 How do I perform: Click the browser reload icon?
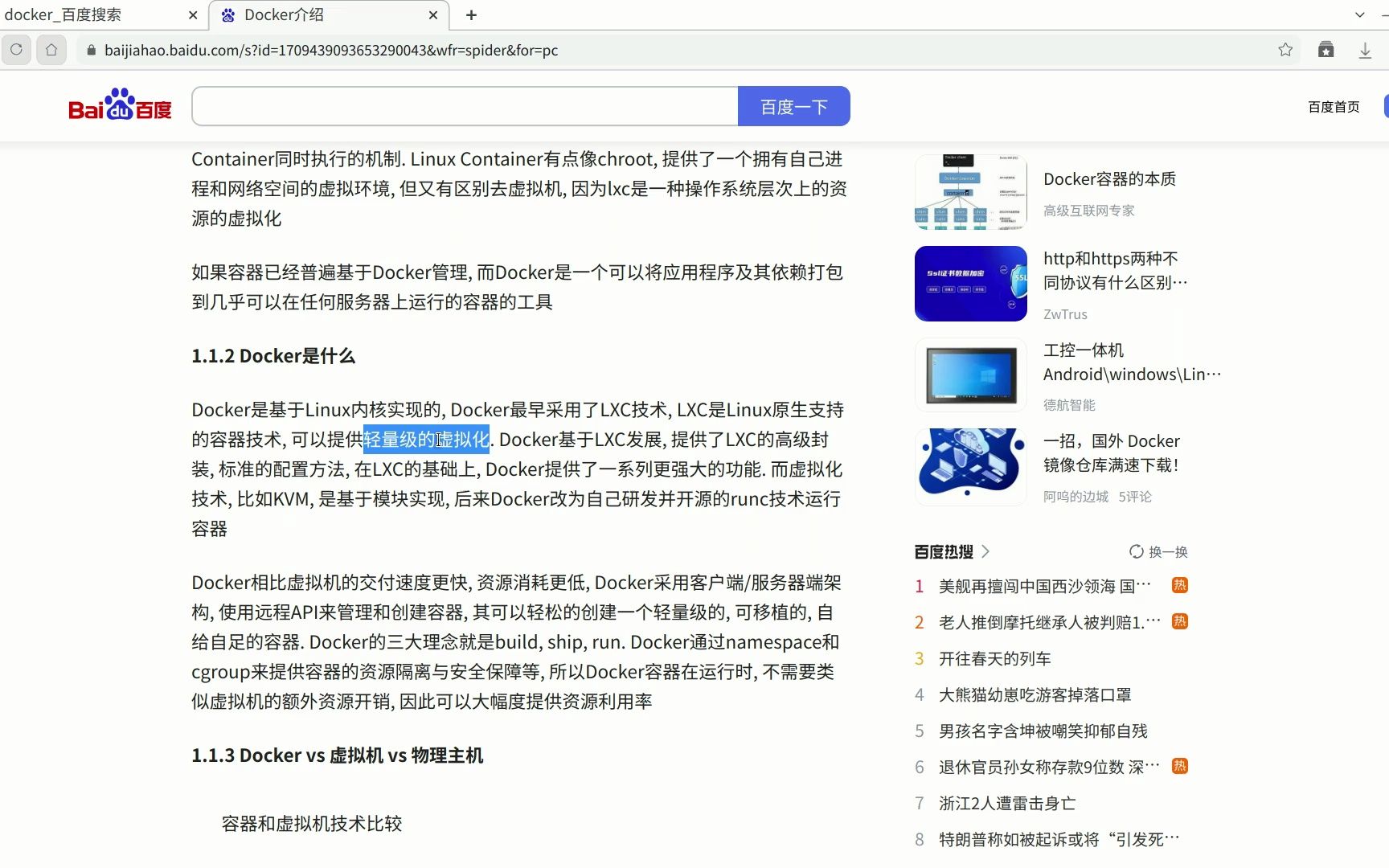coord(16,50)
